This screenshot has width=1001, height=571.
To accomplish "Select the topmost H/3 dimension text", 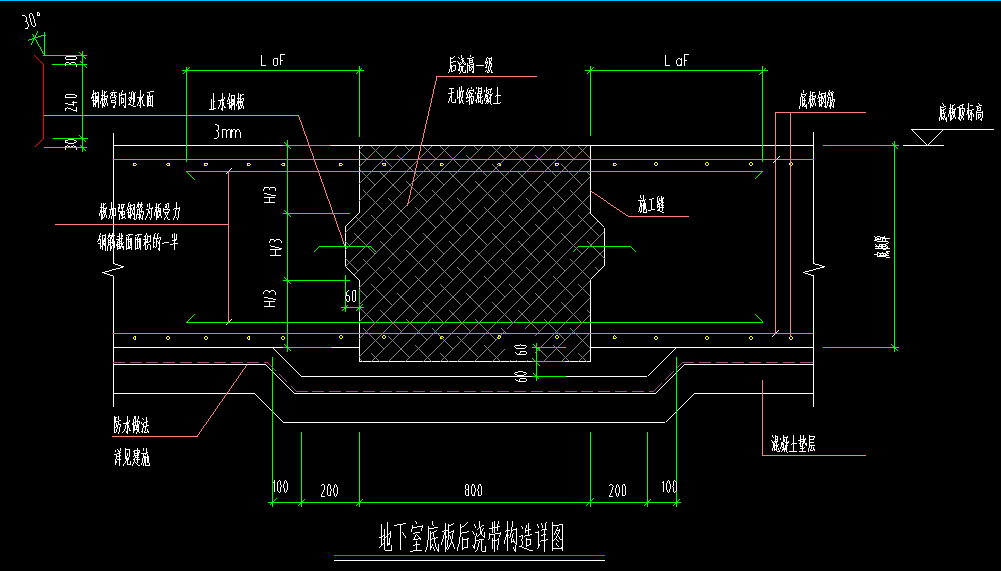I will pyautogui.click(x=271, y=195).
